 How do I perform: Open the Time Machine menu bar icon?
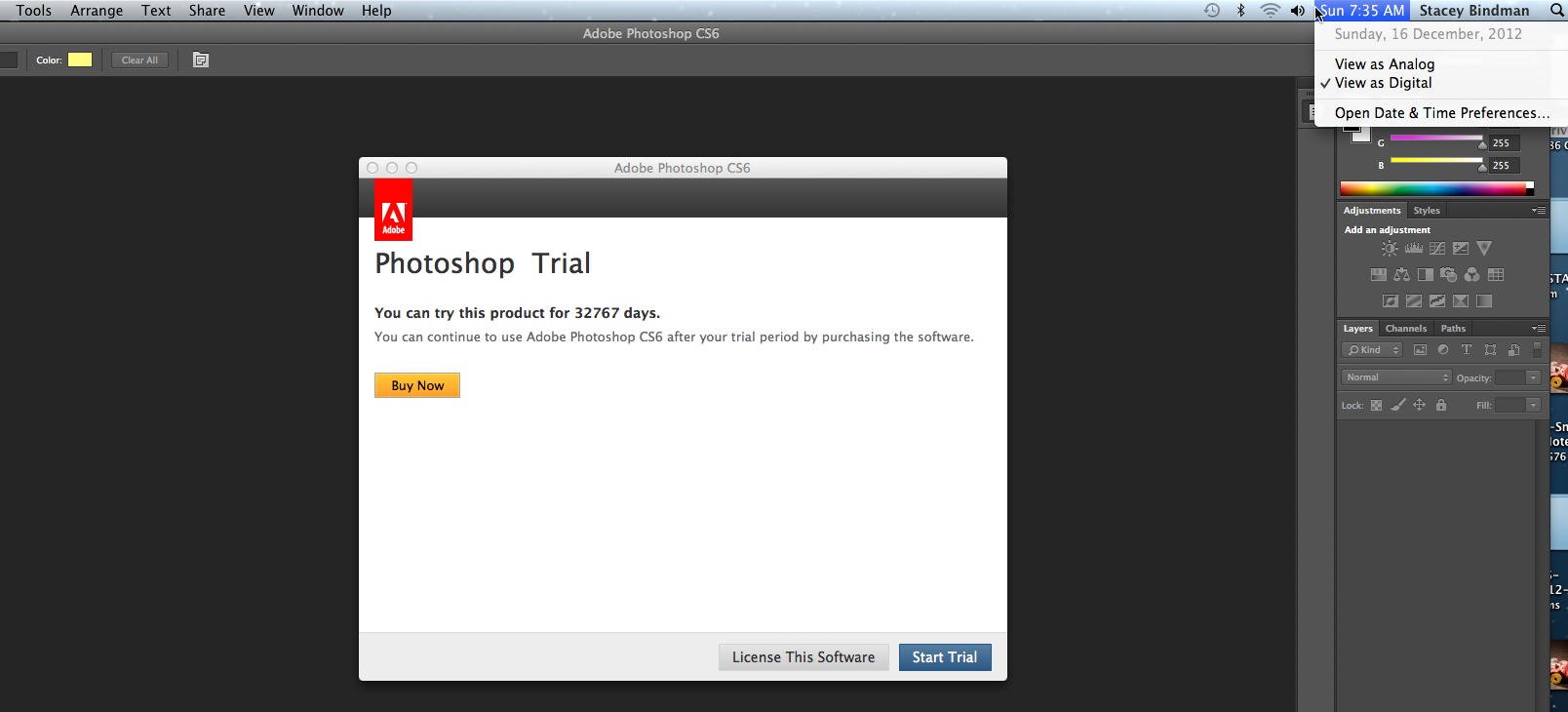(x=1212, y=11)
